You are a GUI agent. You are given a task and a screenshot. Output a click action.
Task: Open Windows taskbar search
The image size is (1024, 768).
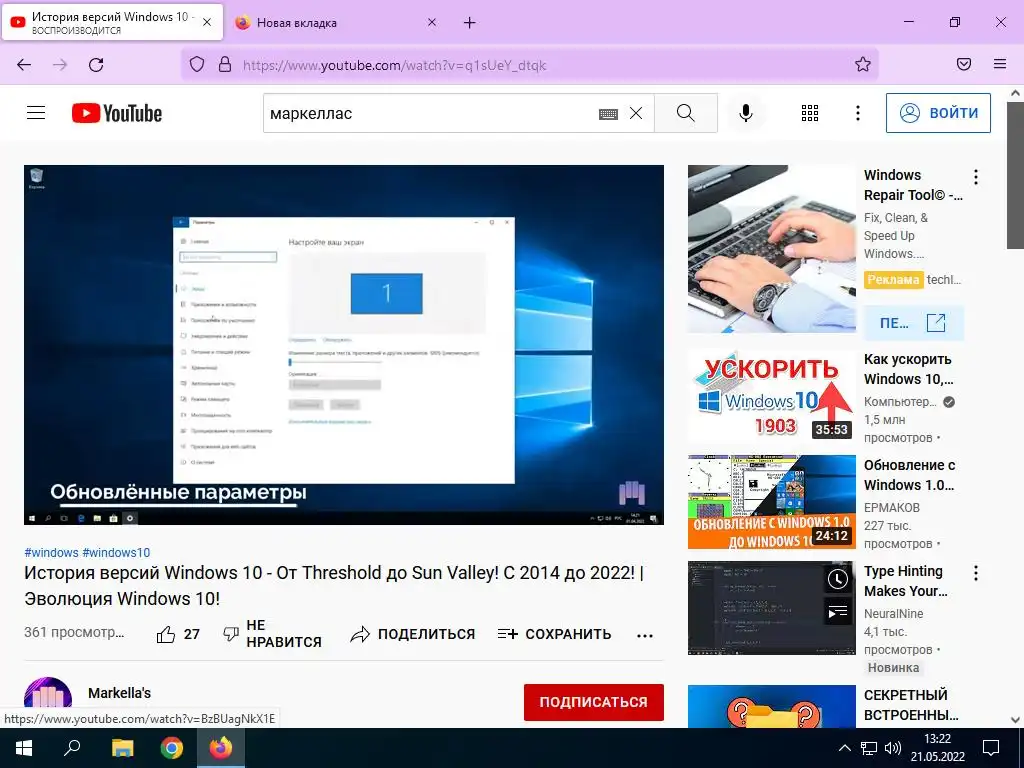coord(72,748)
